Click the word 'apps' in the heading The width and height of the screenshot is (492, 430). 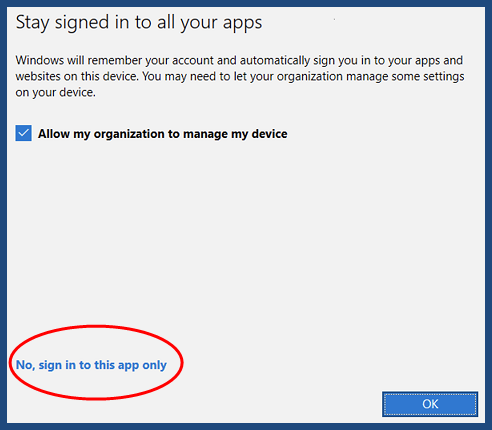(242, 24)
